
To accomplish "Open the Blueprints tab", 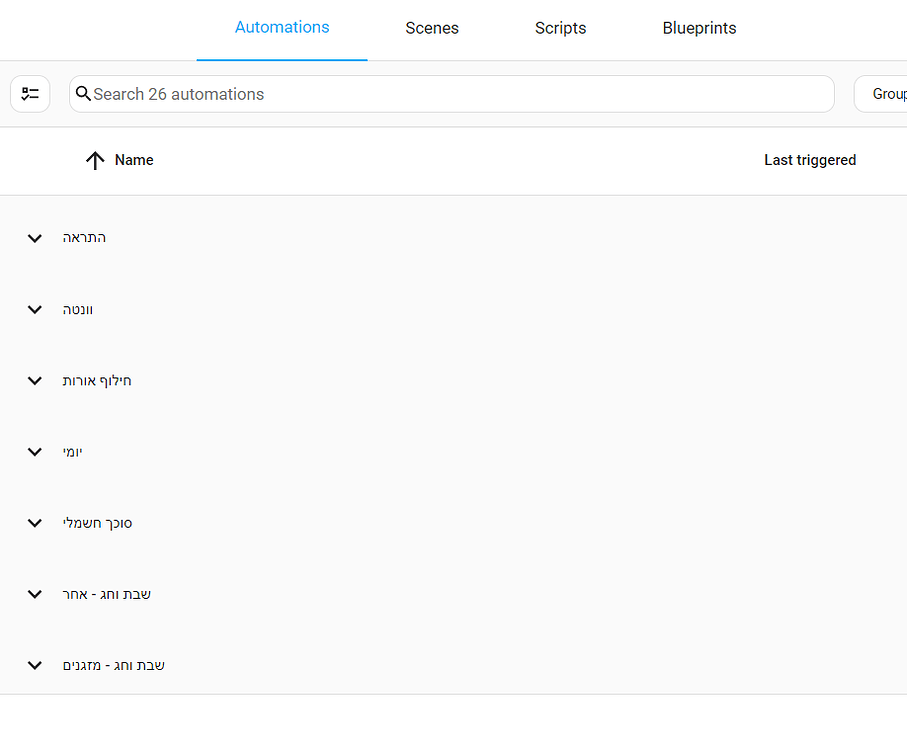I will point(699,28).
